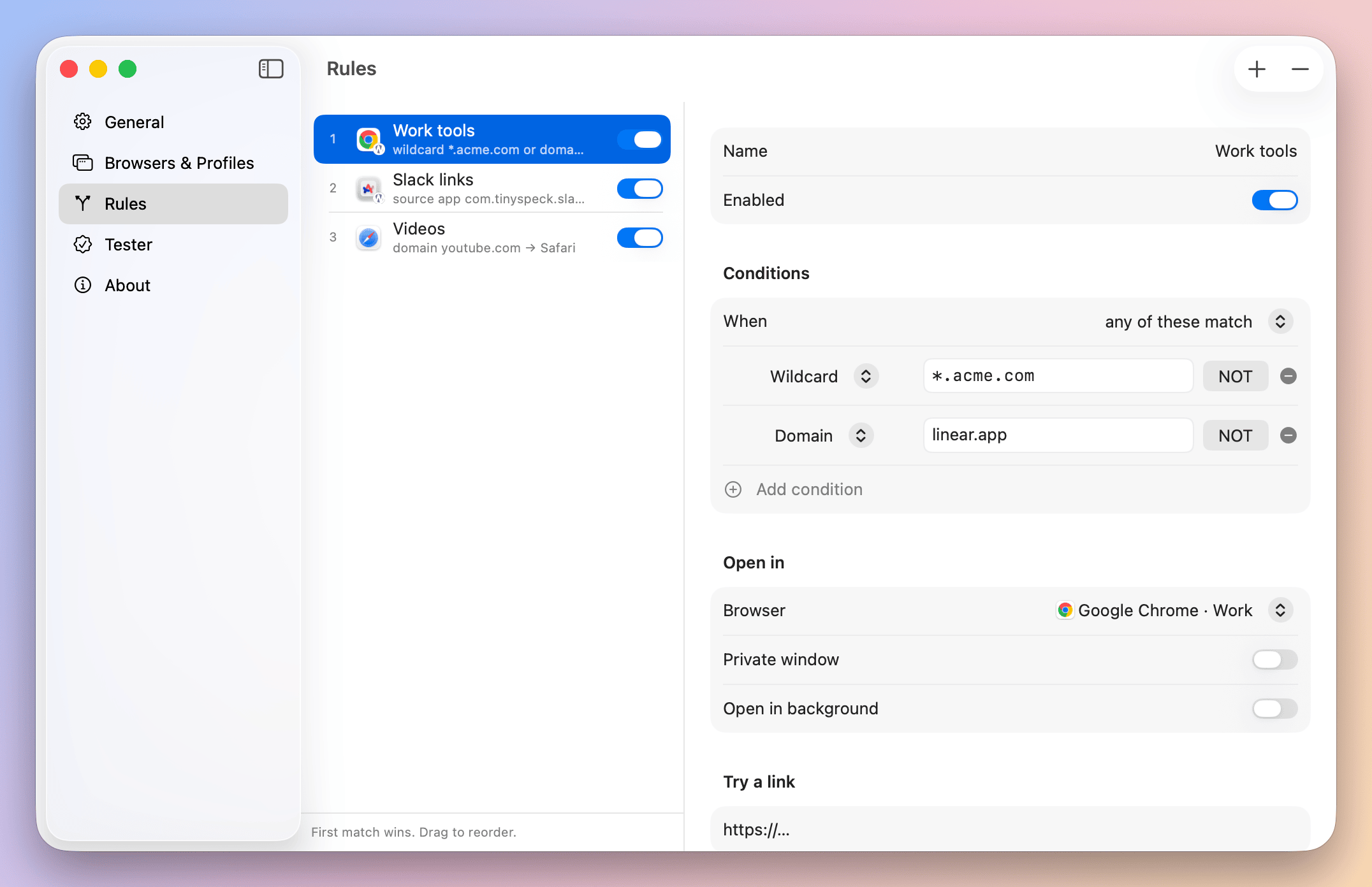Select the Slack links rule title

coord(433,180)
